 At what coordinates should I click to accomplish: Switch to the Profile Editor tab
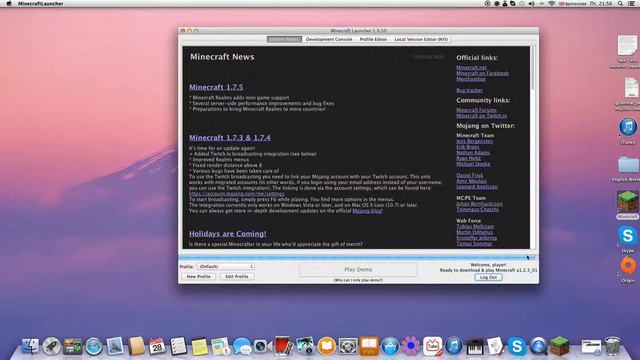point(373,39)
